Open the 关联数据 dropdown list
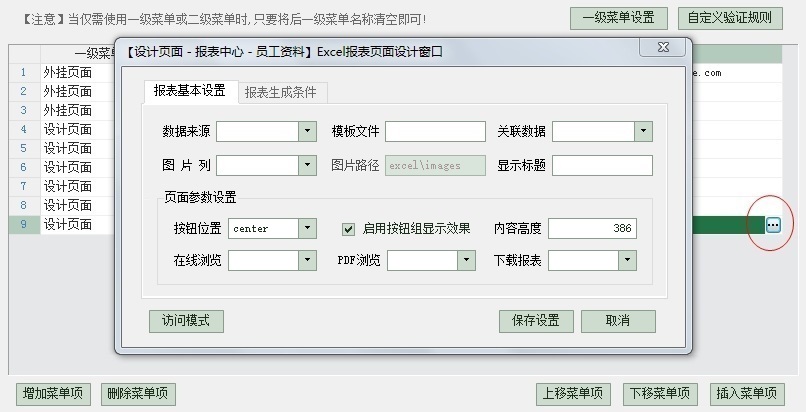806x412 pixels. pos(643,132)
